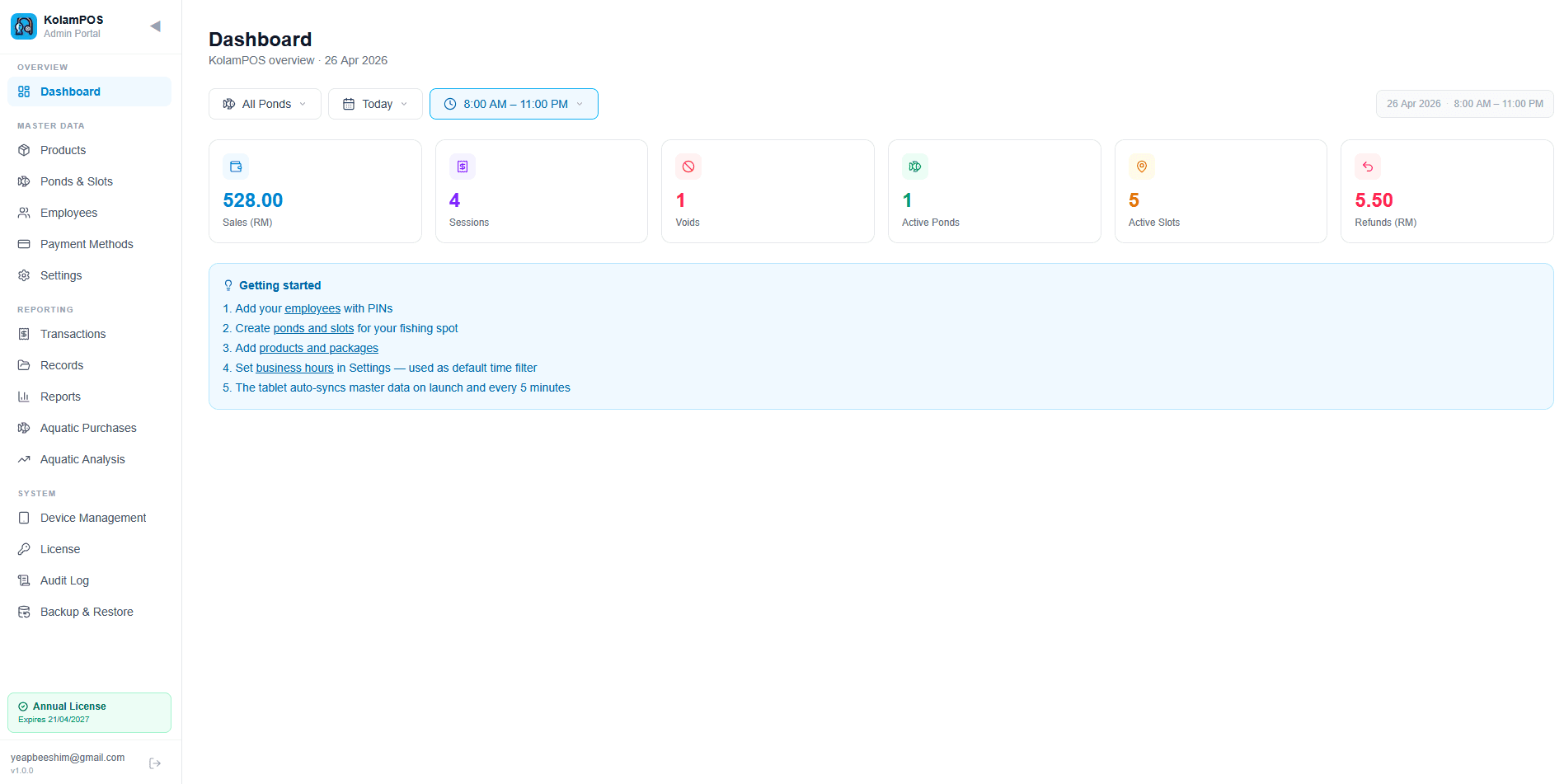Image resolution: width=1564 pixels, height=784 pixels.
Task: Open Device Management in the sidebar
Action: point(93,518)
